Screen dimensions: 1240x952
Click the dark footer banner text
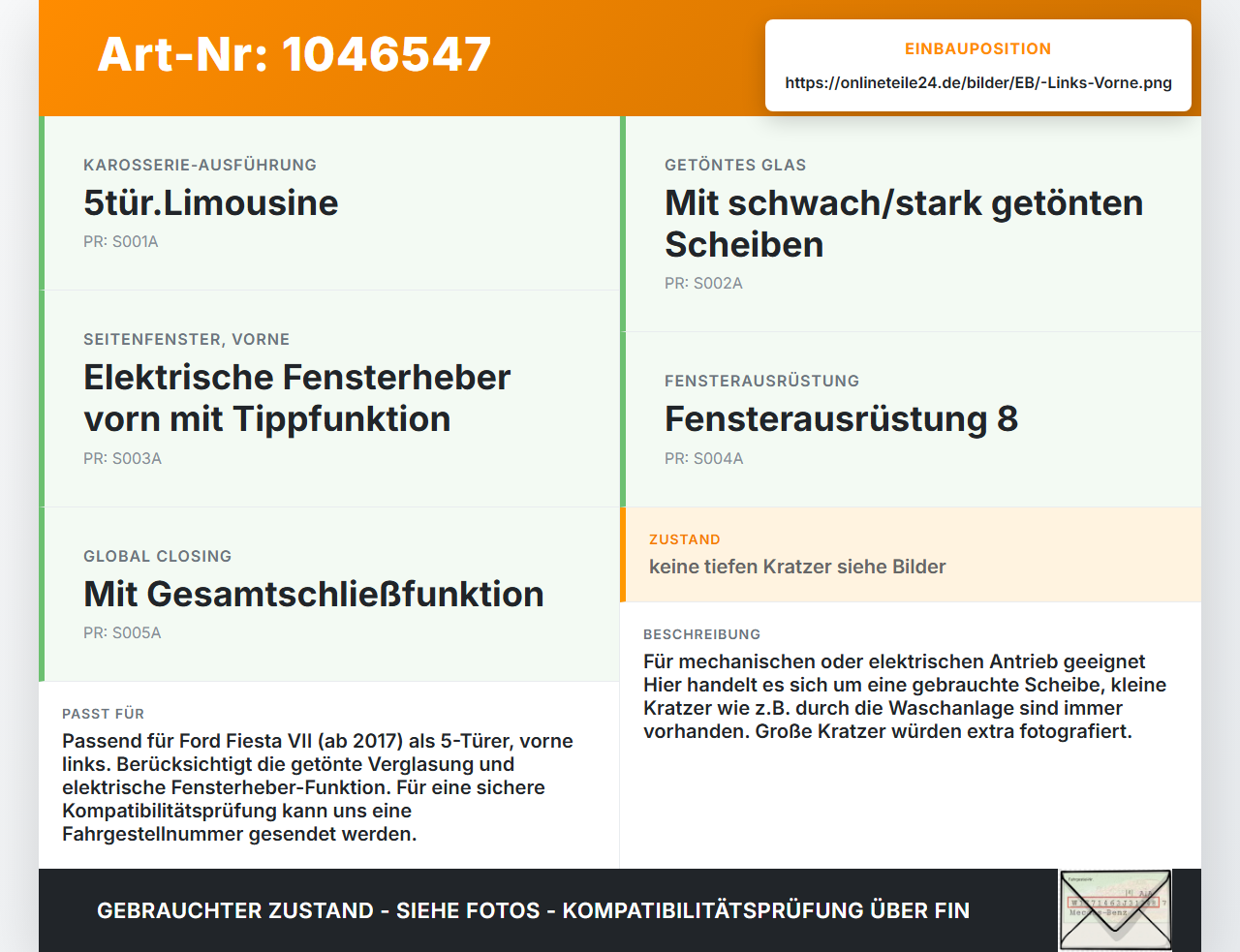pyautogui.click(x=533, y=910)
